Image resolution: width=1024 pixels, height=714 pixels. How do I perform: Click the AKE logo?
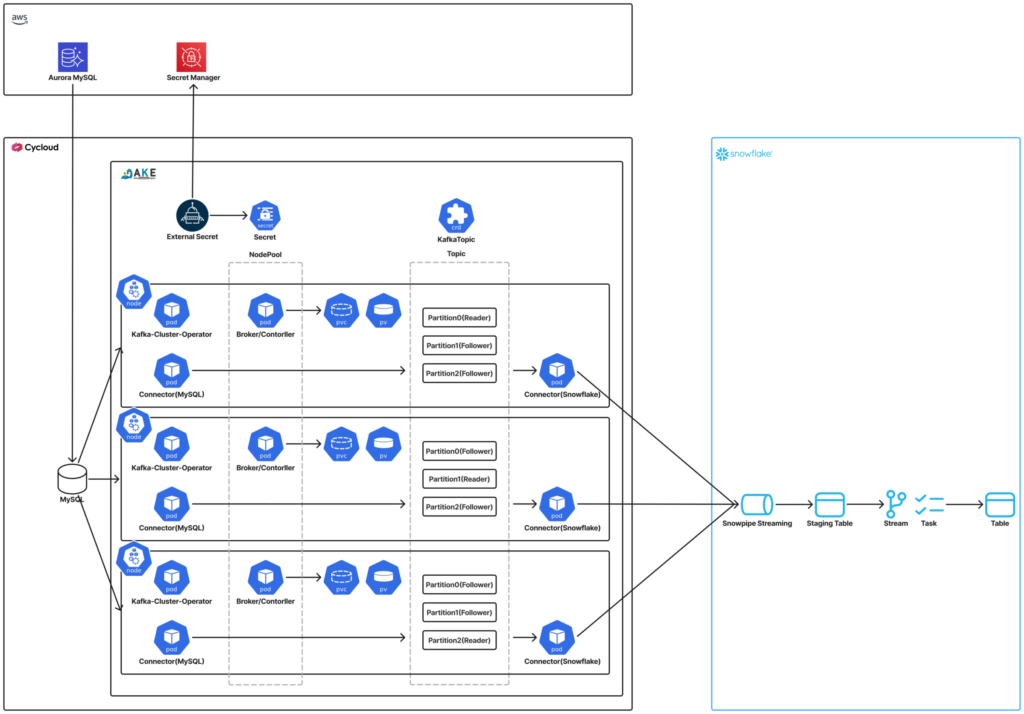click(140, 174)
